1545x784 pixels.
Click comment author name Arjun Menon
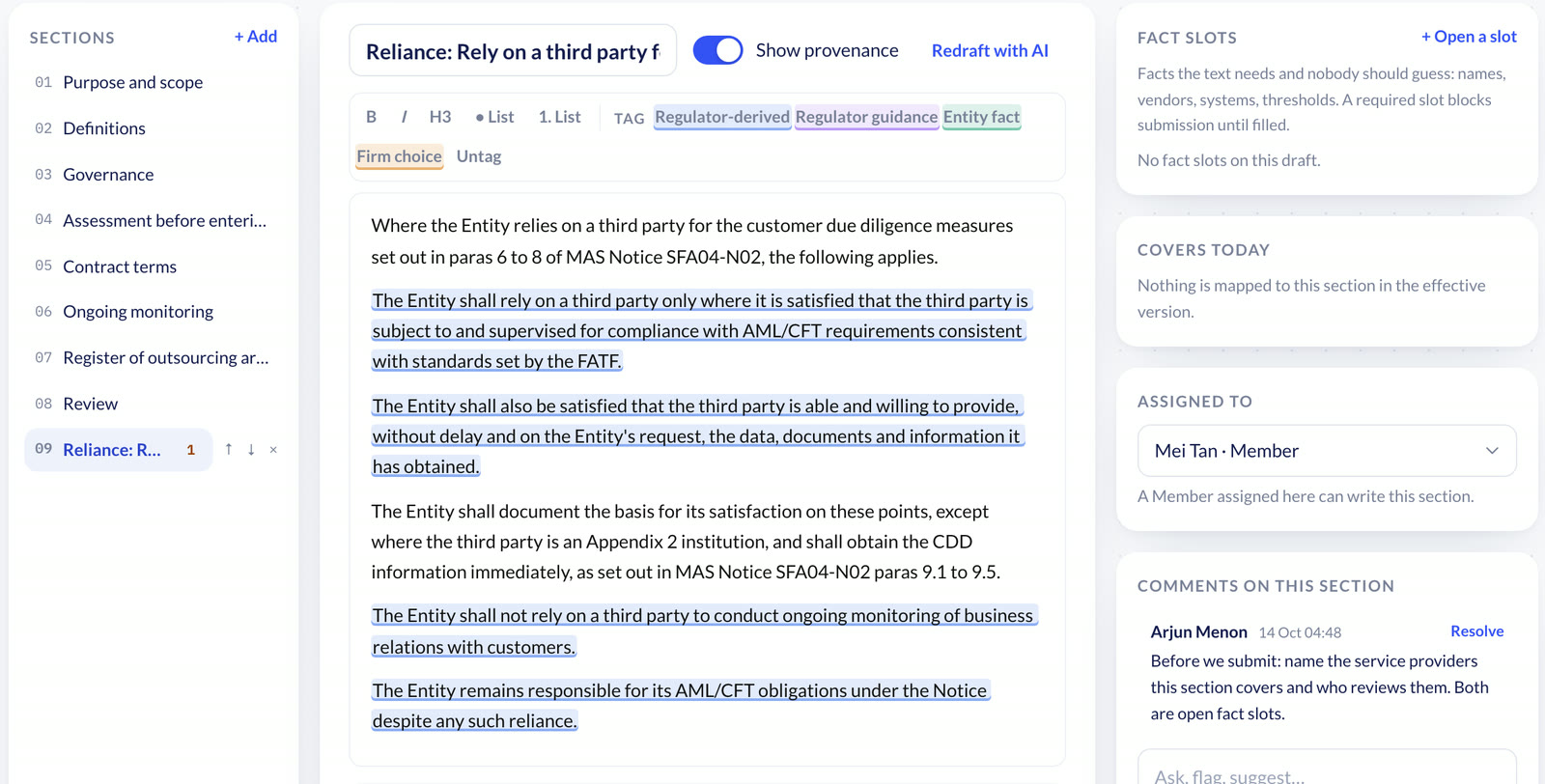(x=1198, y=632)
